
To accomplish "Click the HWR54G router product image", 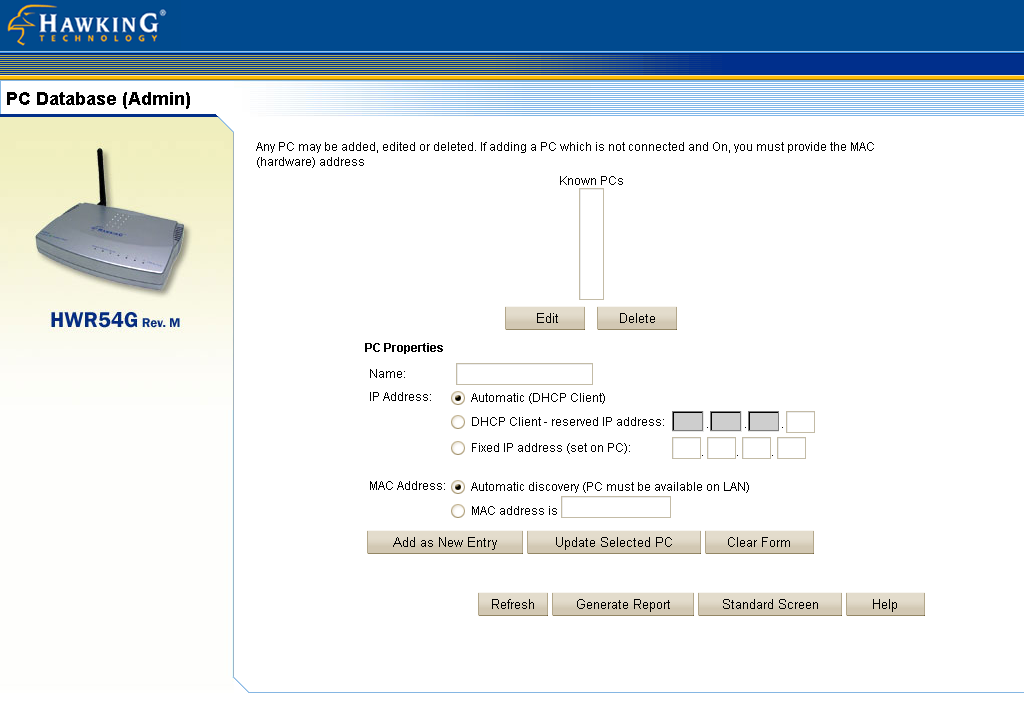I will (x=110, y=221).
